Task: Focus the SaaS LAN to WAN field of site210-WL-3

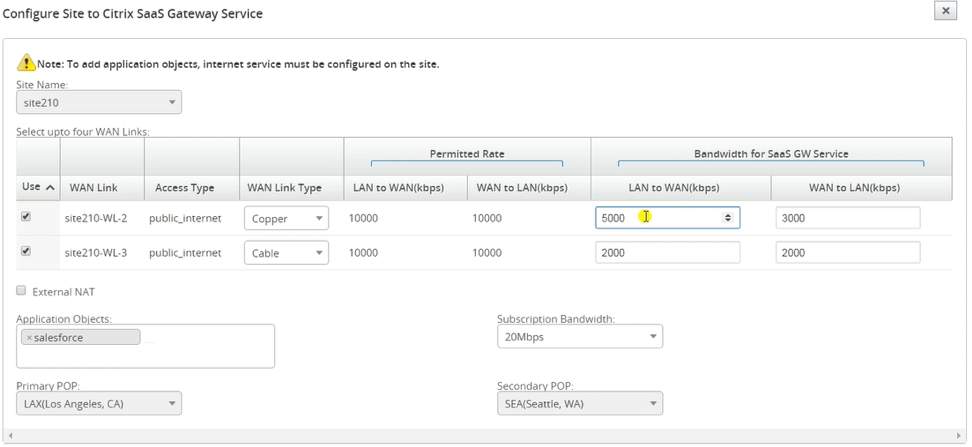Action: [x=668, y=252]
